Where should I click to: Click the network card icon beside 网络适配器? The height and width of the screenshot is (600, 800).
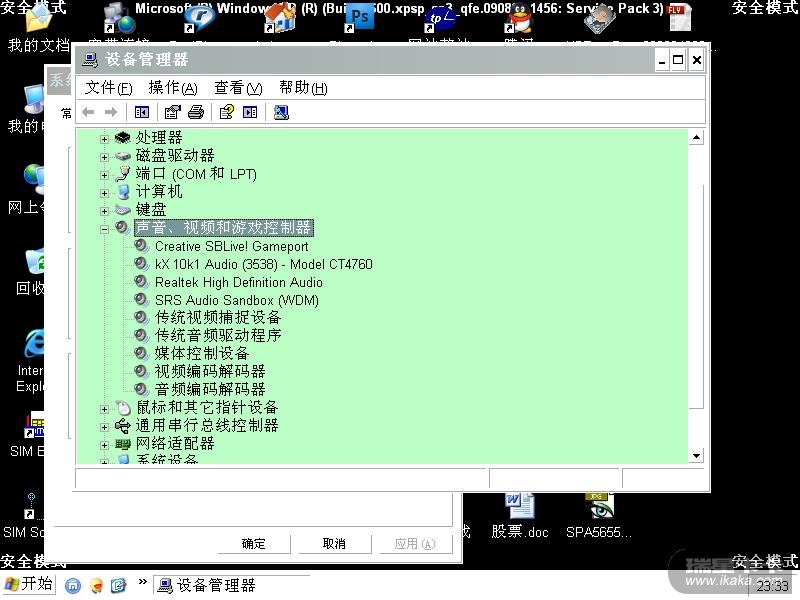122,444
